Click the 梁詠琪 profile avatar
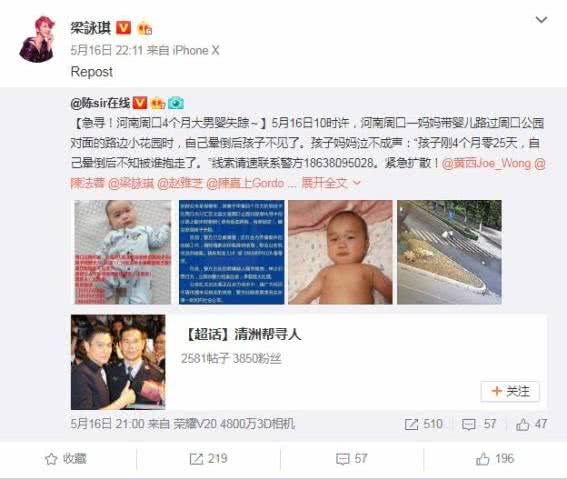Viewport: 567px width, 480px height. click(37, 39)
